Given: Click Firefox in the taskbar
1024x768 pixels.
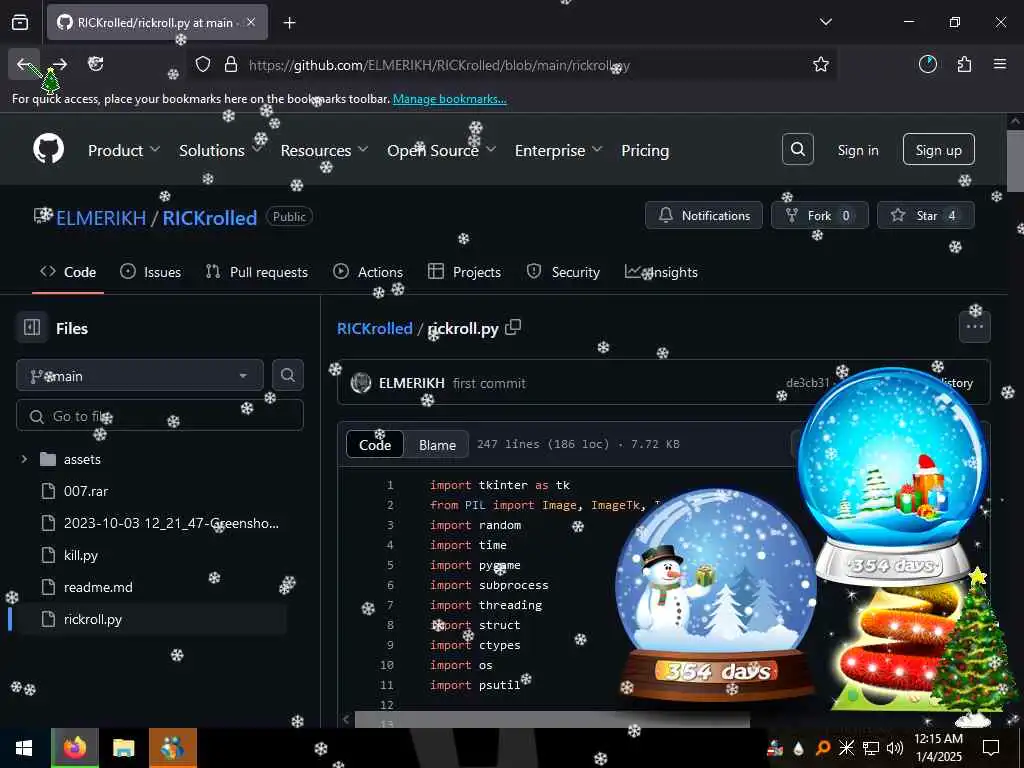Looking at the screenshot, I should (x=75, y=748).
